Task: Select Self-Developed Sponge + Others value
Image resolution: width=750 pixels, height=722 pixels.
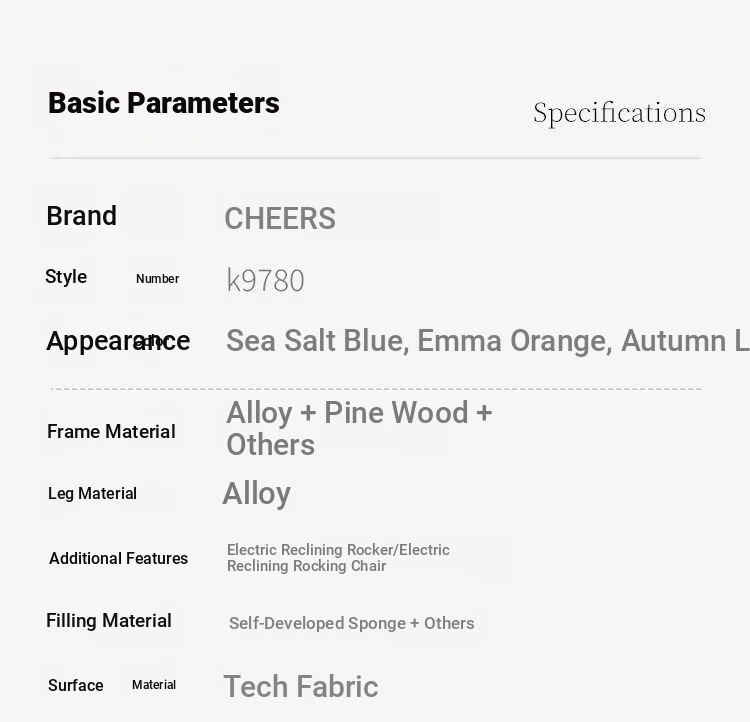Action: [352, 623]
